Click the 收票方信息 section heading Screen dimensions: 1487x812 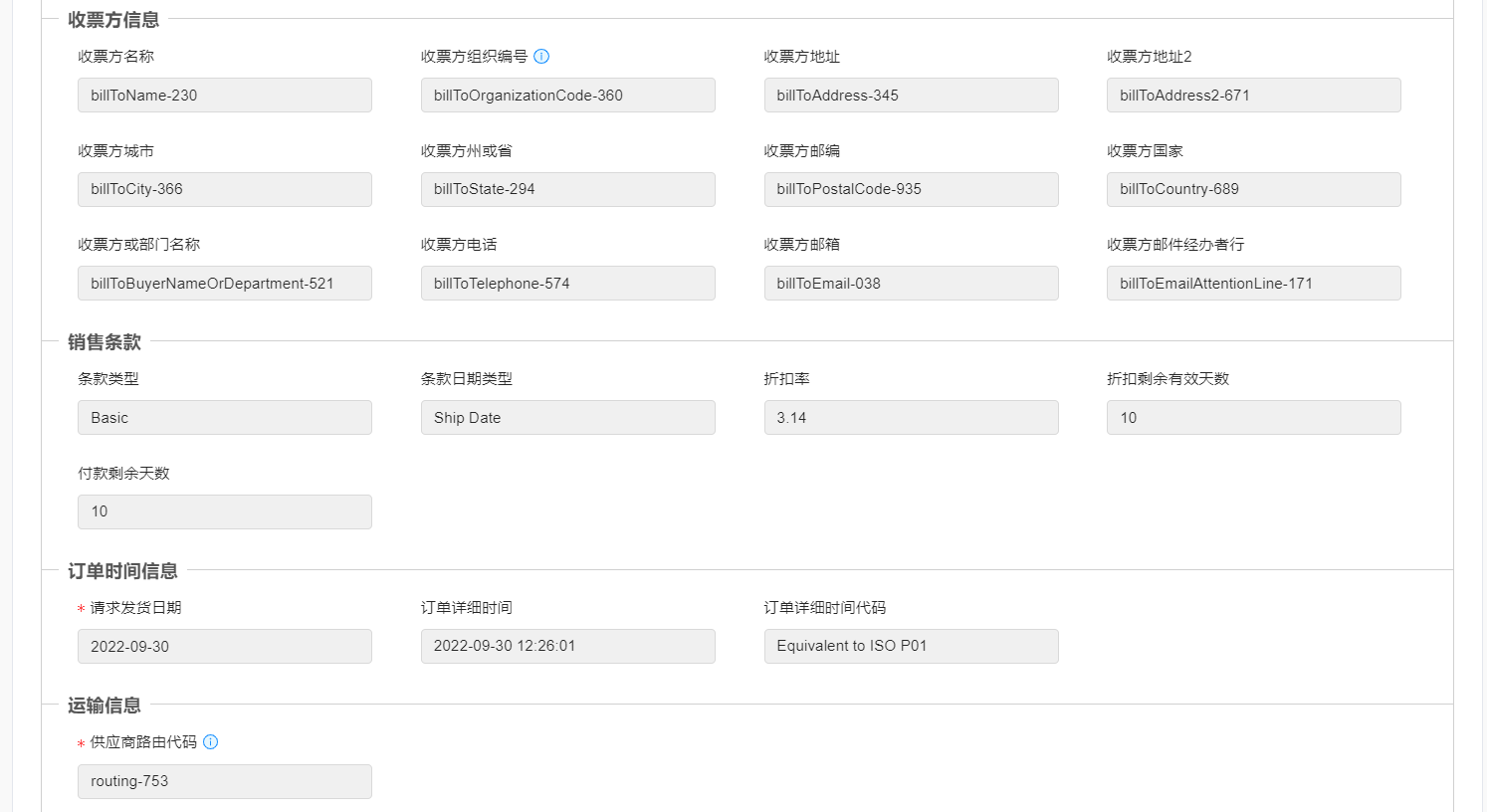113,20
